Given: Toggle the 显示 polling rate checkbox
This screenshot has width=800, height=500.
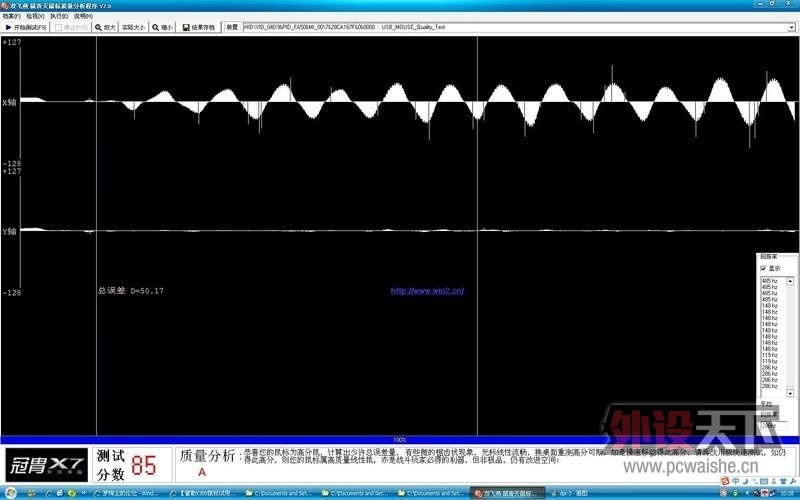Looking at the screenshot, I should 763,268.
